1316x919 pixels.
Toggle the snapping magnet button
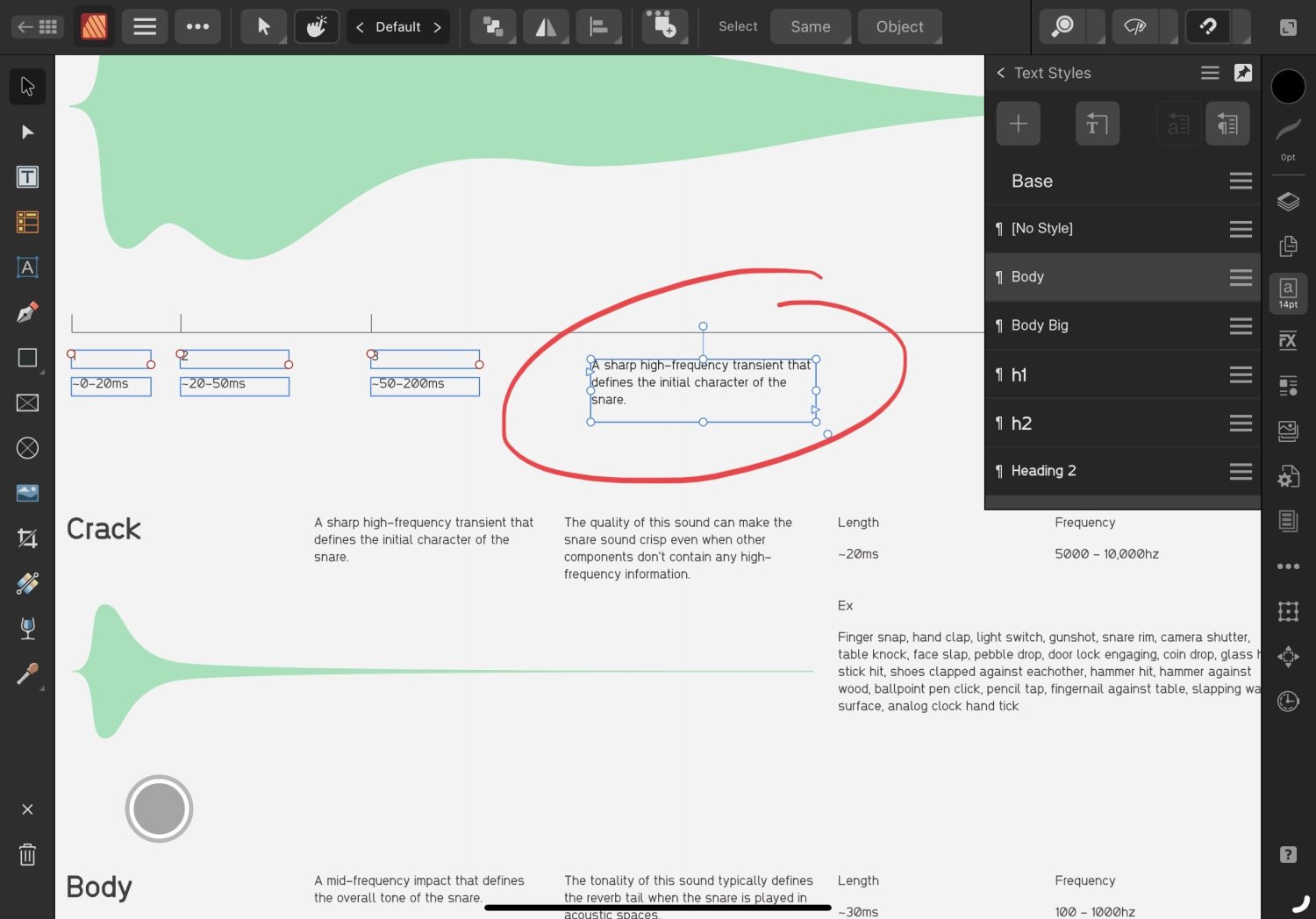point(1207,27)
